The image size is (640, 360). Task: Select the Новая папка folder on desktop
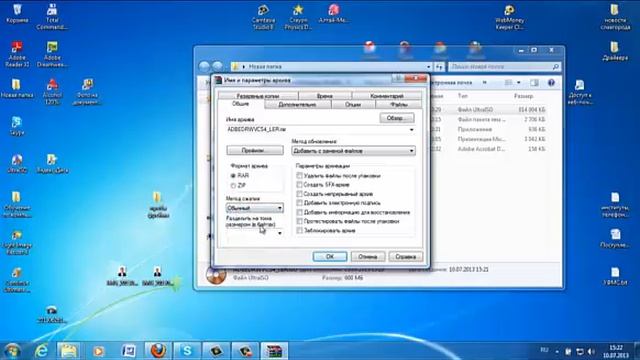pos(17,89)
